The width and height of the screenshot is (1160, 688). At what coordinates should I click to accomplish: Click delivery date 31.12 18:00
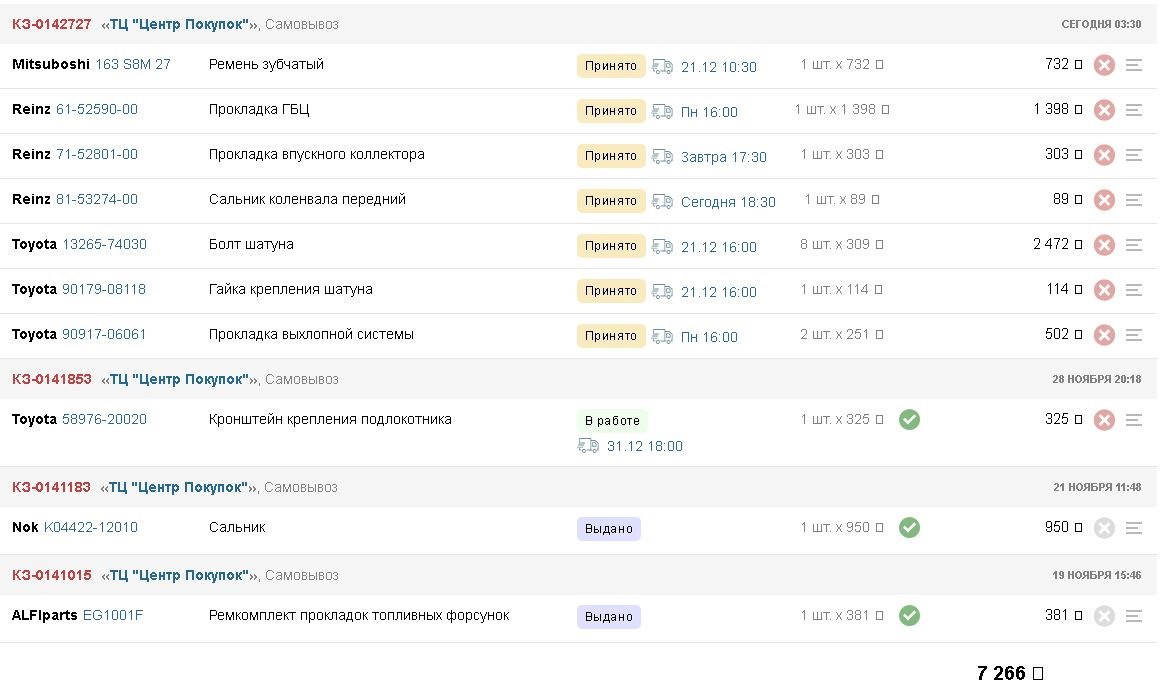pos(644,446)
